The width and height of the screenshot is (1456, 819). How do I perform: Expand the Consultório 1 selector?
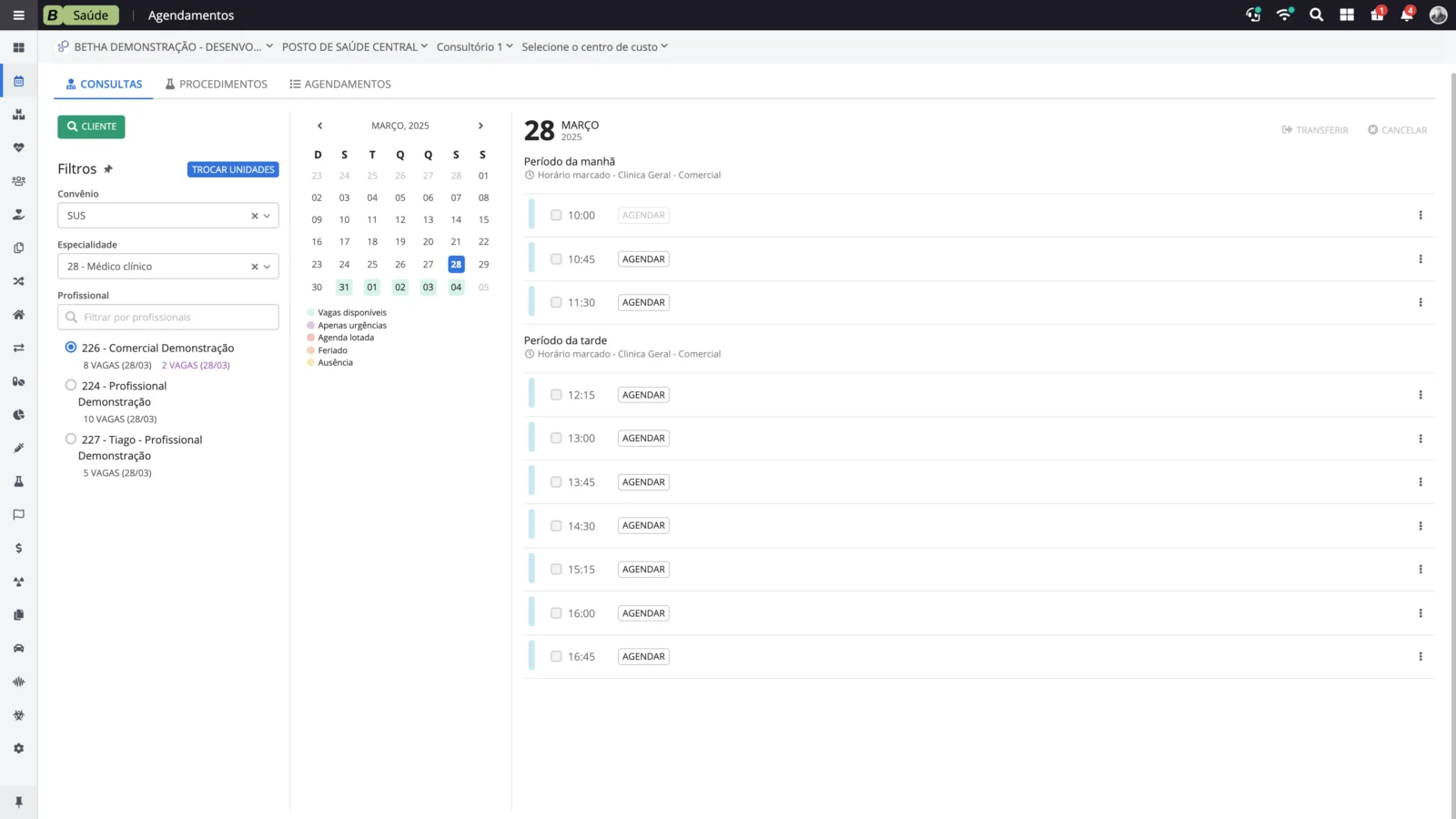[474, 46]
